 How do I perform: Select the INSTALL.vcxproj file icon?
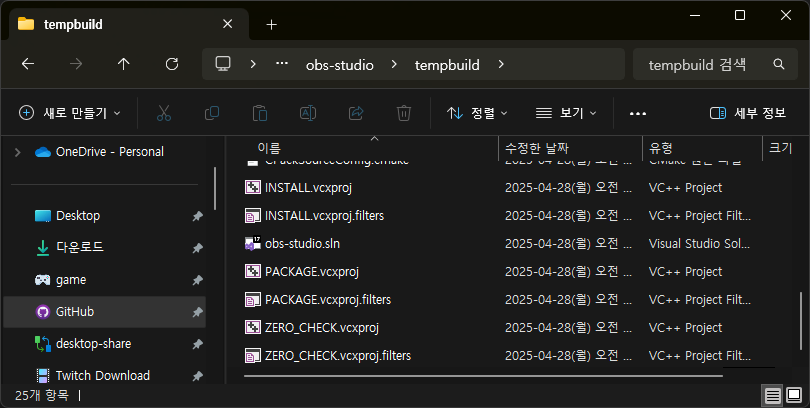click(253, 187)
